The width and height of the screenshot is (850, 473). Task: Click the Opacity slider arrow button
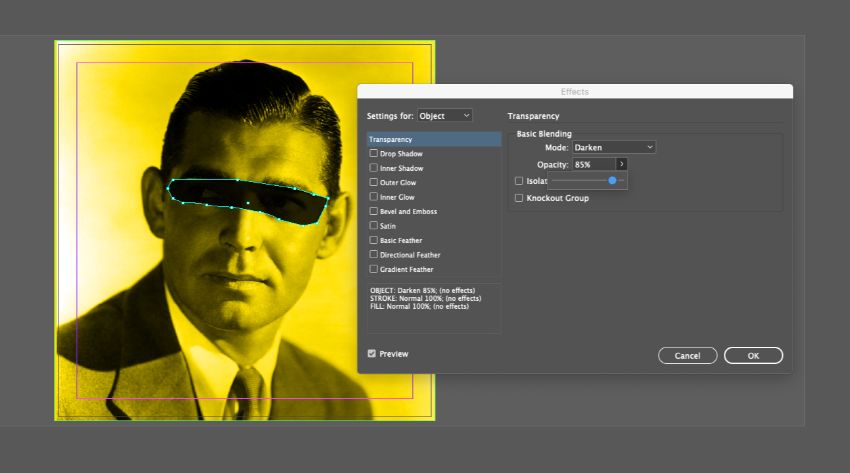[622, 164]
